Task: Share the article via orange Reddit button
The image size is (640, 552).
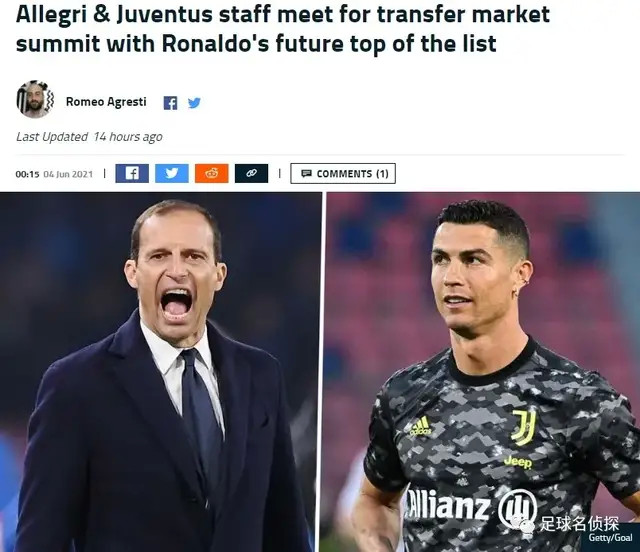Action: pyautogui.click(x=211, y=174)
